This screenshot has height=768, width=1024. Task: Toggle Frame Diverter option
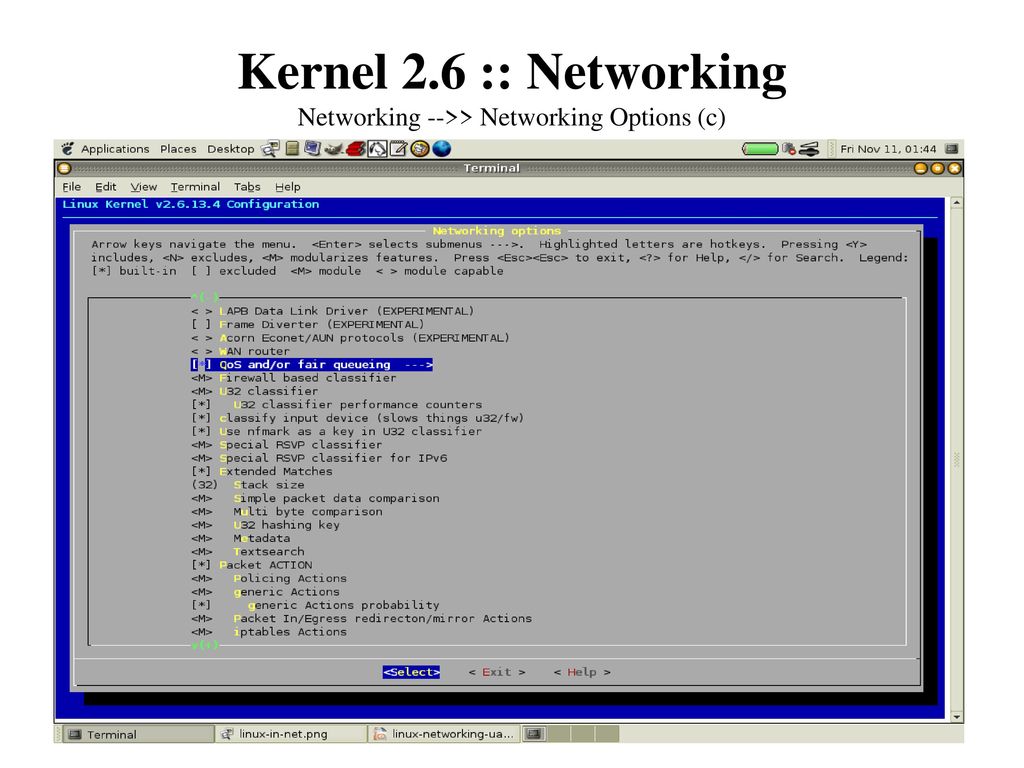(x=308, y=325)
